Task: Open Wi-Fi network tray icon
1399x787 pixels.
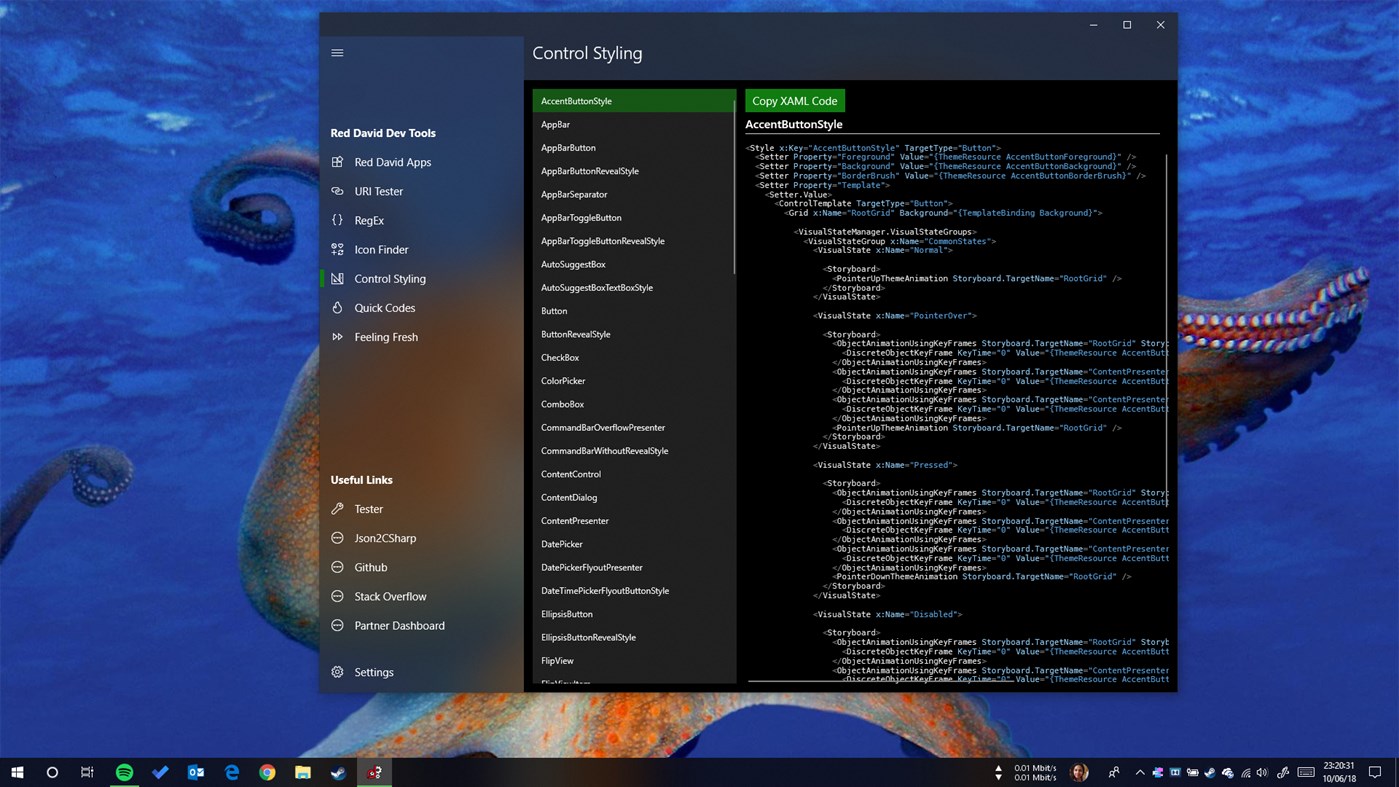Action: click(1245, 772)
